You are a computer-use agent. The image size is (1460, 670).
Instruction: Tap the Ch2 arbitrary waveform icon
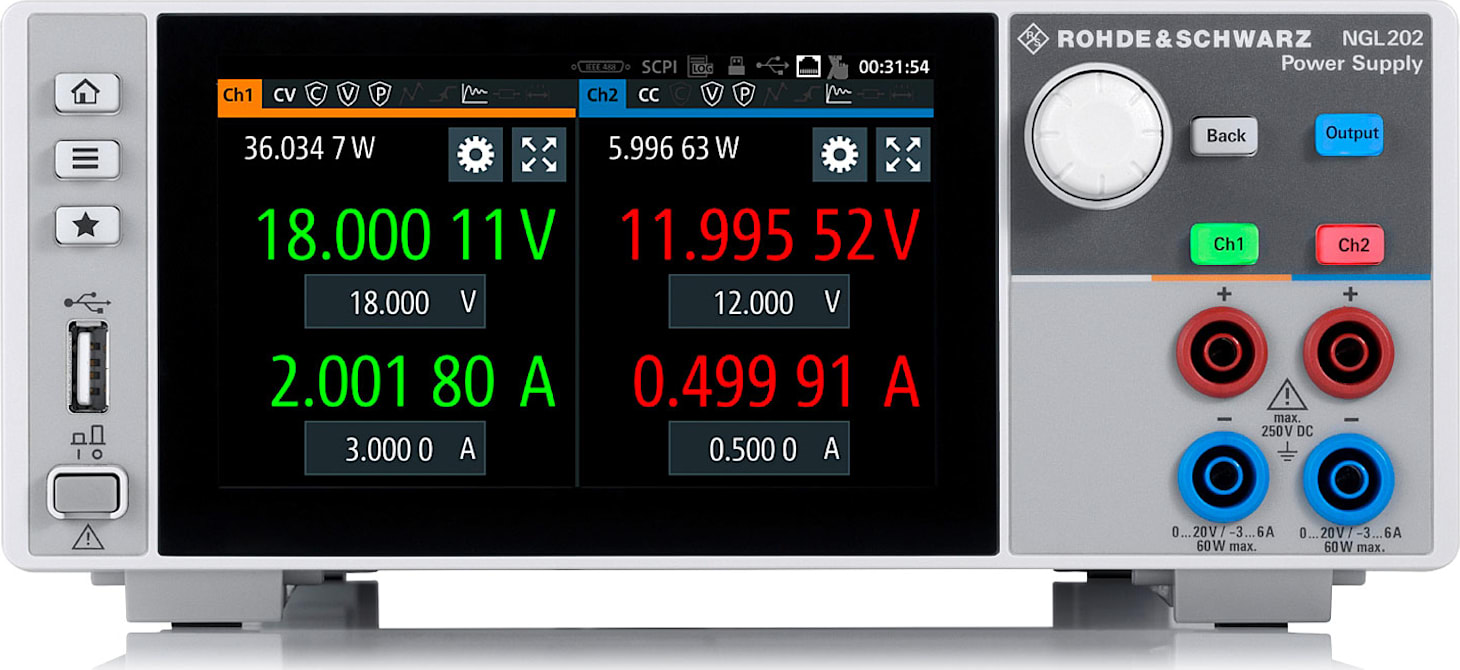click(776, 95)
